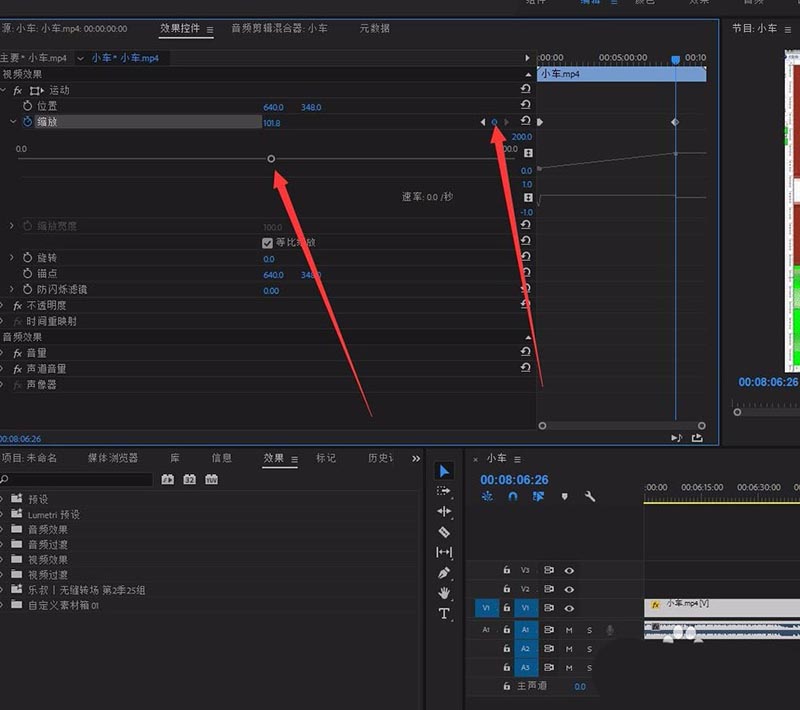800x710 pixels.
Task: Go to previous 缩放 keyframe
Action: [x=483, y=122]
